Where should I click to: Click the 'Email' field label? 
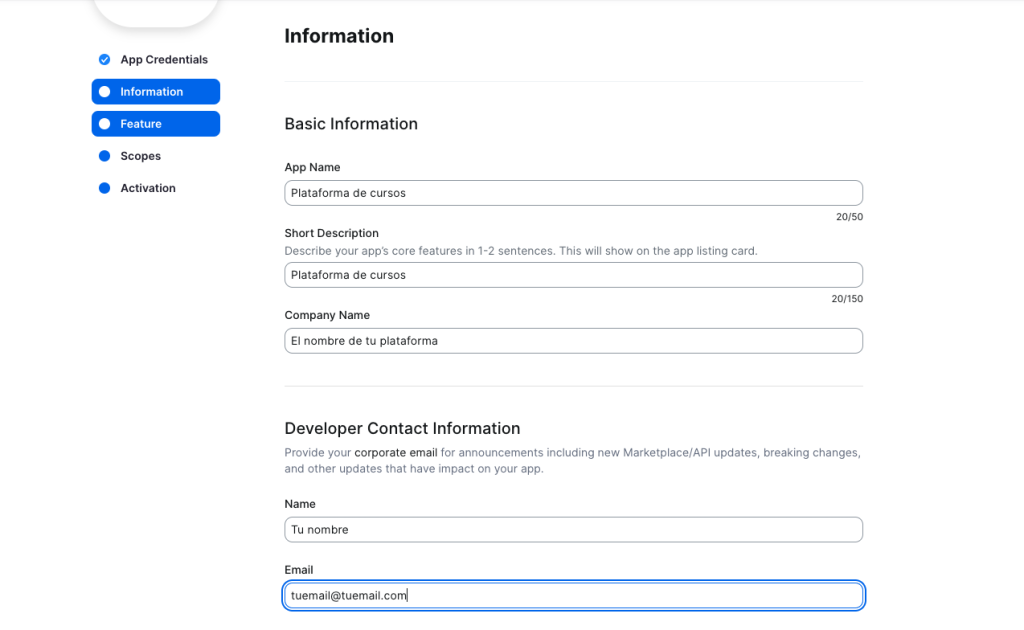(x=299, y=570)
